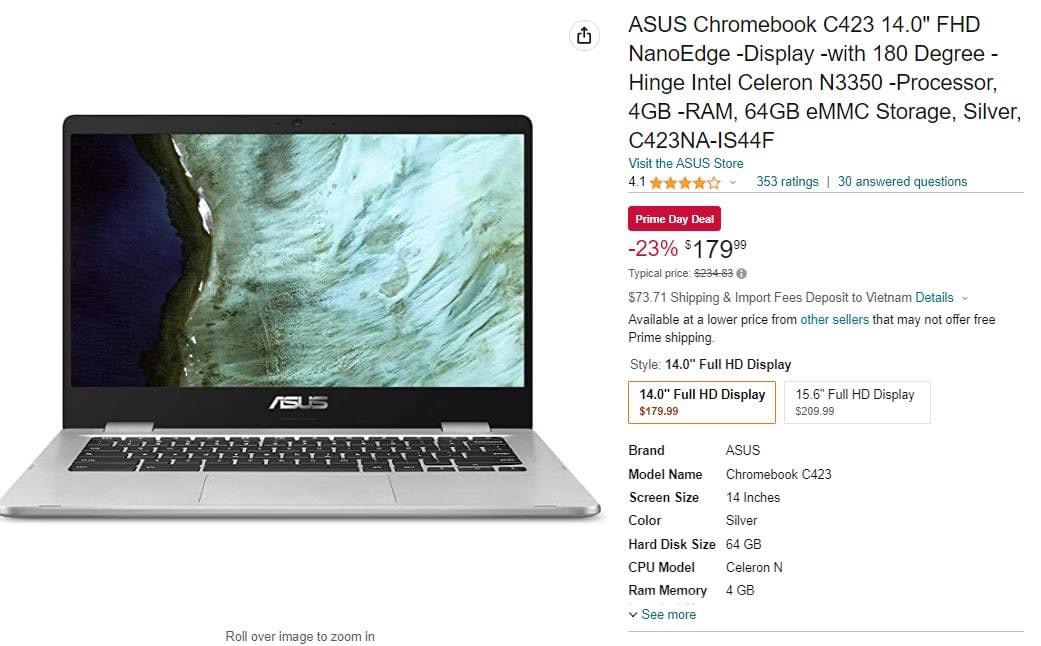Viewport: 1041px width, 646px height.
Task: Click the $179.99 deal price
Action: tap(716, 249)
